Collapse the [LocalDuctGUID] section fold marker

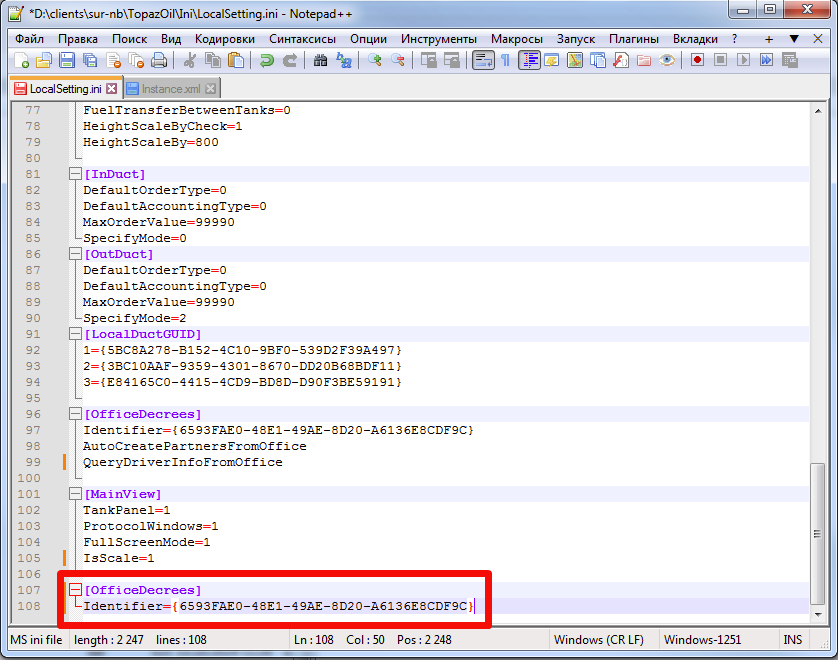click(75, 334)
